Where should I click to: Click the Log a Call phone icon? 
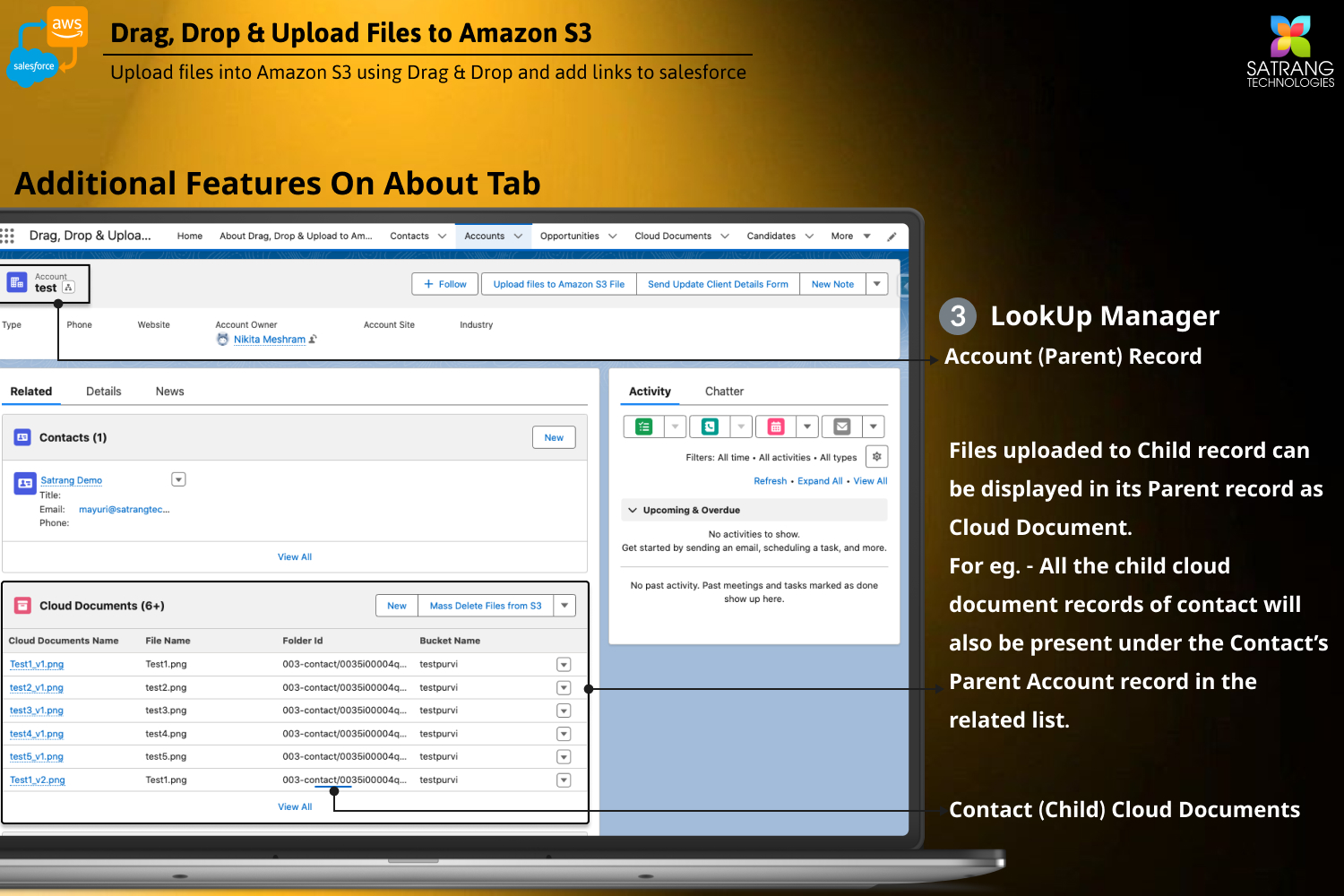point(710,426)
